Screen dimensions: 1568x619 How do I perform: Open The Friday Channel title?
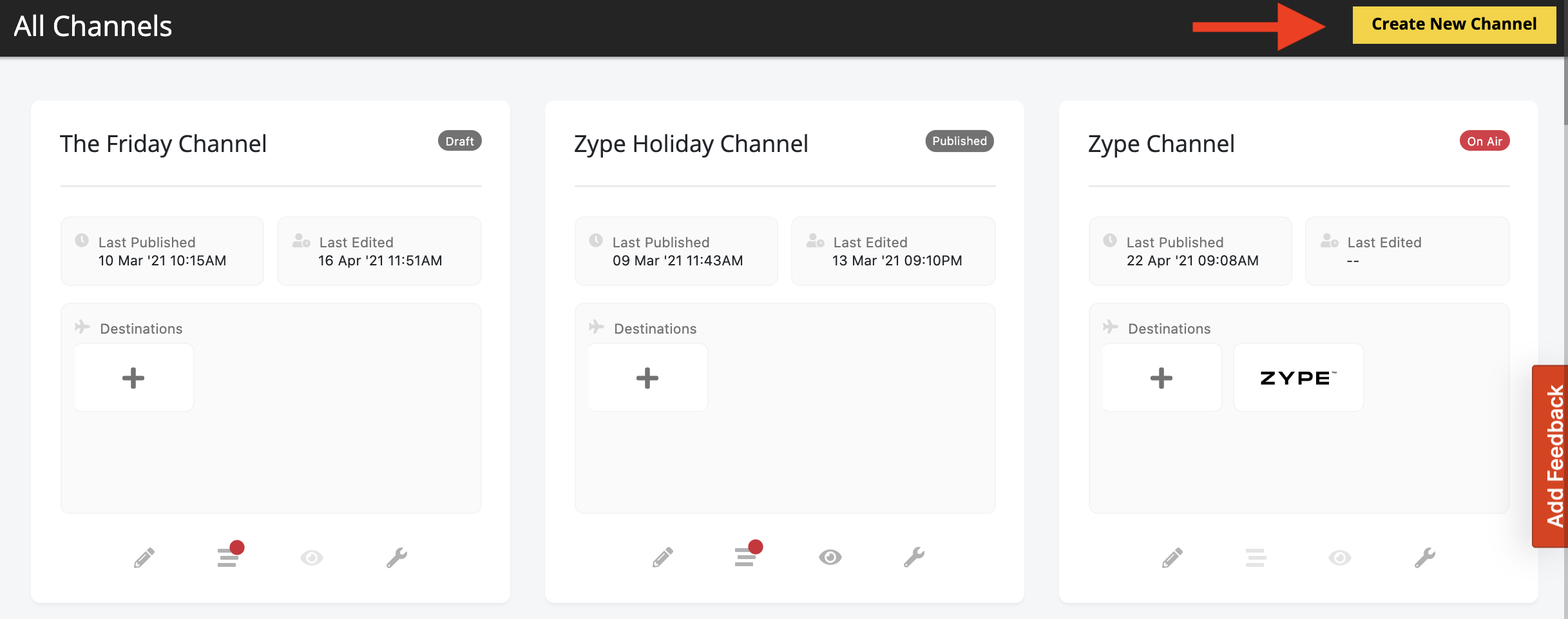[164, 144]
